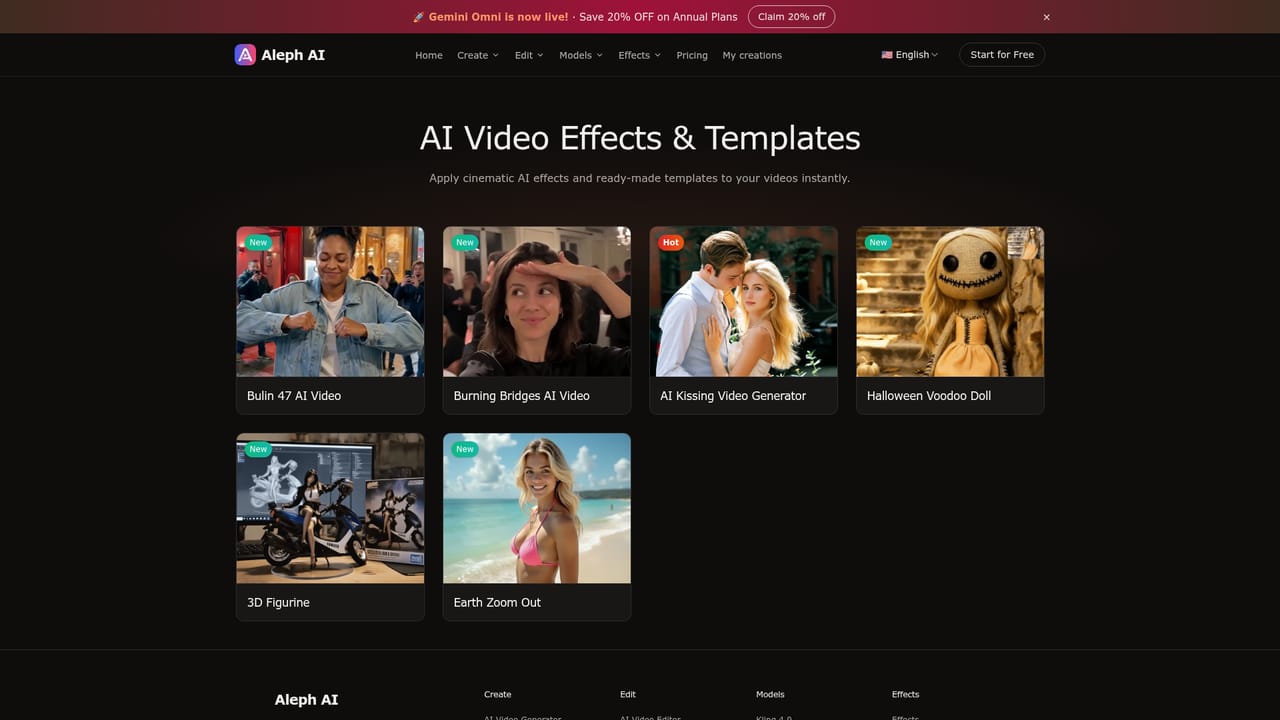Click the Aleph AI navbar brand name
The image size is (1280, 720).
(293, 55)
